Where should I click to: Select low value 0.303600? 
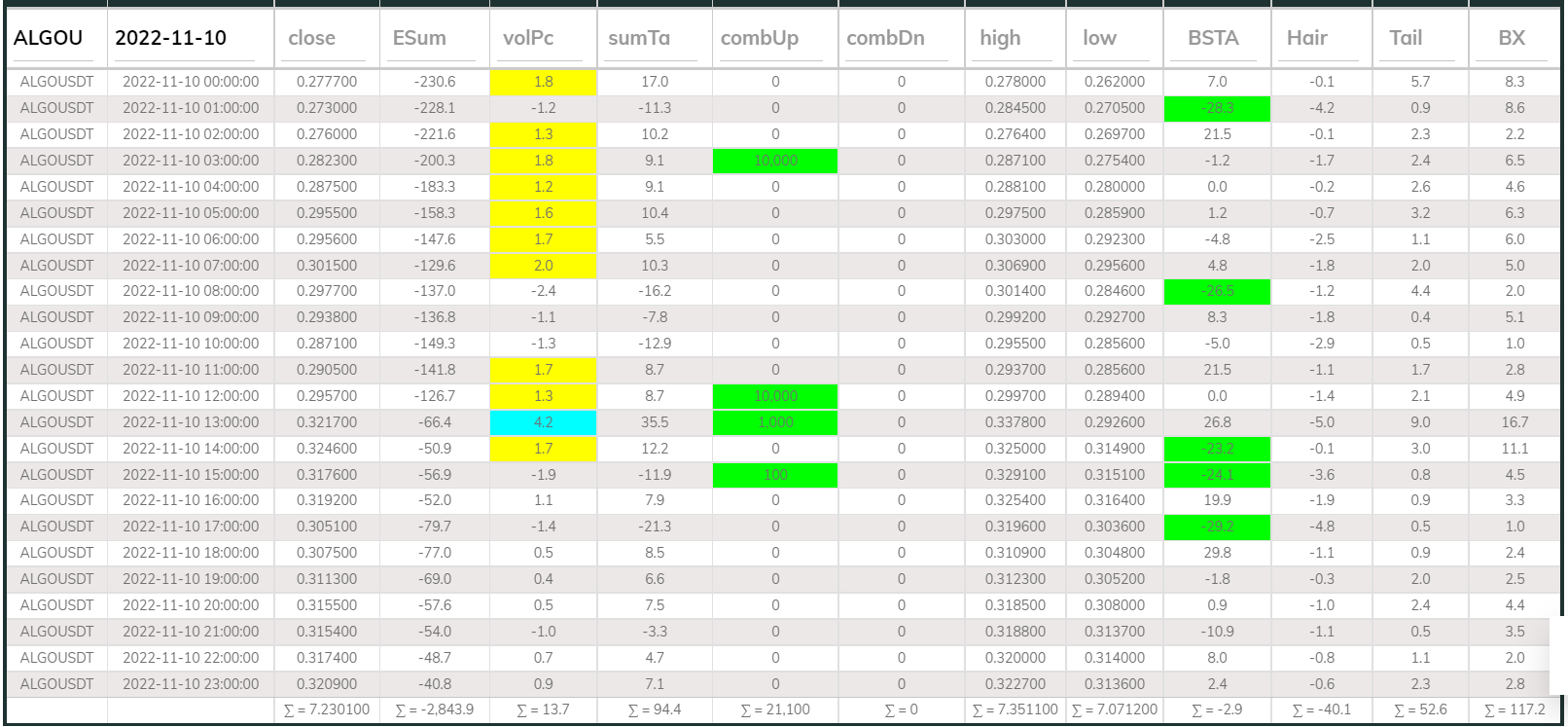pos(1115,527)
